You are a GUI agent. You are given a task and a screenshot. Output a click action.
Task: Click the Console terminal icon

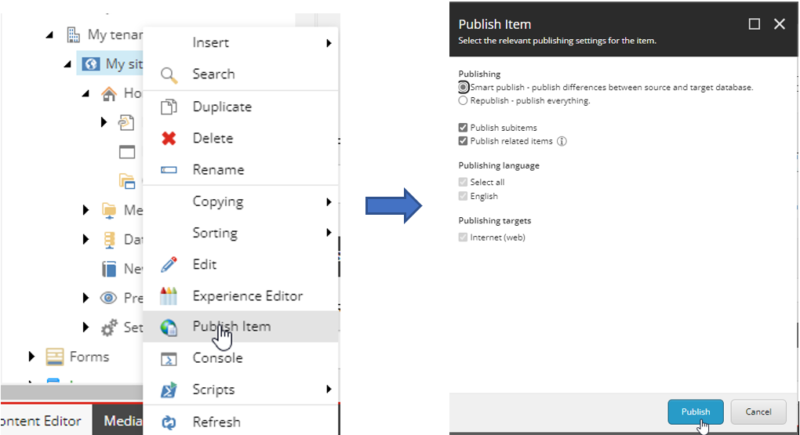(x=168, y=359)
